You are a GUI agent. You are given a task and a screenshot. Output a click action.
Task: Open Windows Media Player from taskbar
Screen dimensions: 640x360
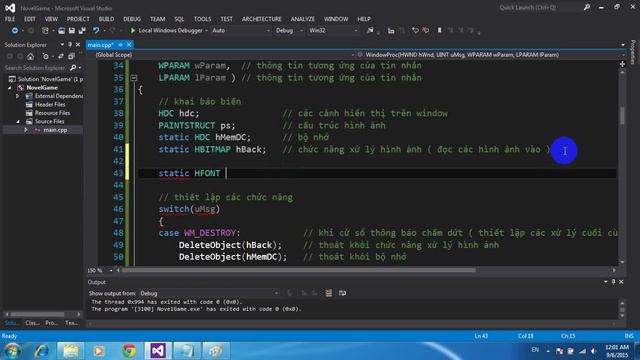(99, 351)
